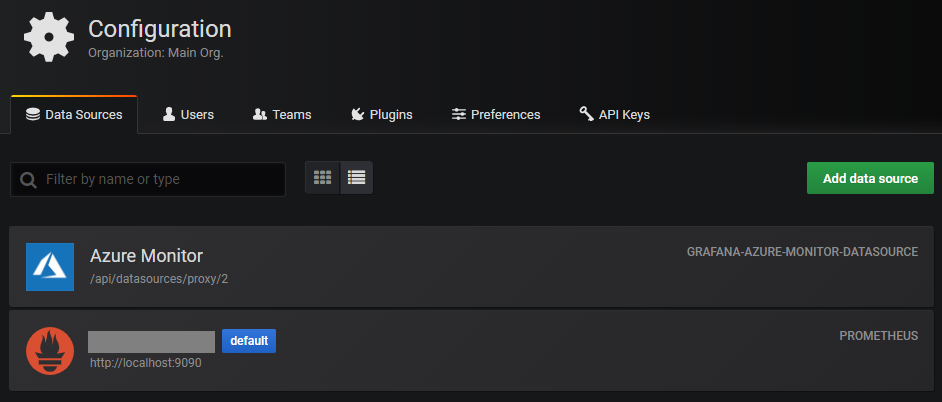The height and width of the screenshot is (402, 942).
Task: Click the Add data source button
Action: coord(870,178)
